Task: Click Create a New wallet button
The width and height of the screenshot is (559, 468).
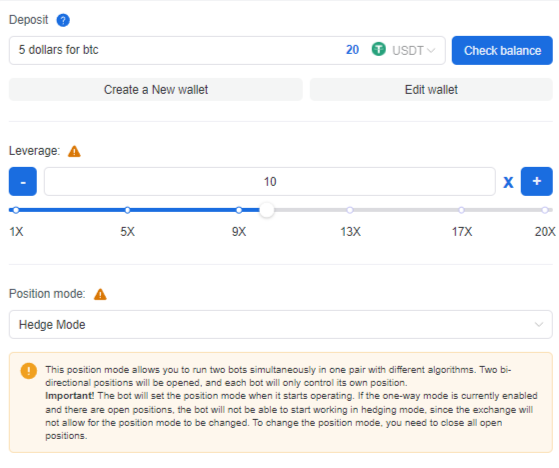Action: pos(156,89)
